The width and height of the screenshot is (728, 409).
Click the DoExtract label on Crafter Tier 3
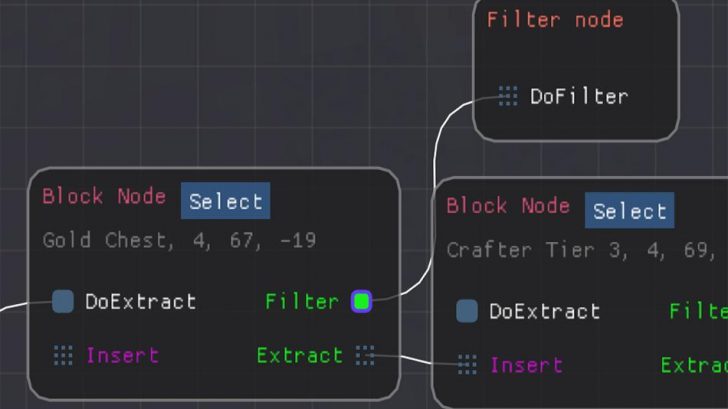tap(544, 311)
